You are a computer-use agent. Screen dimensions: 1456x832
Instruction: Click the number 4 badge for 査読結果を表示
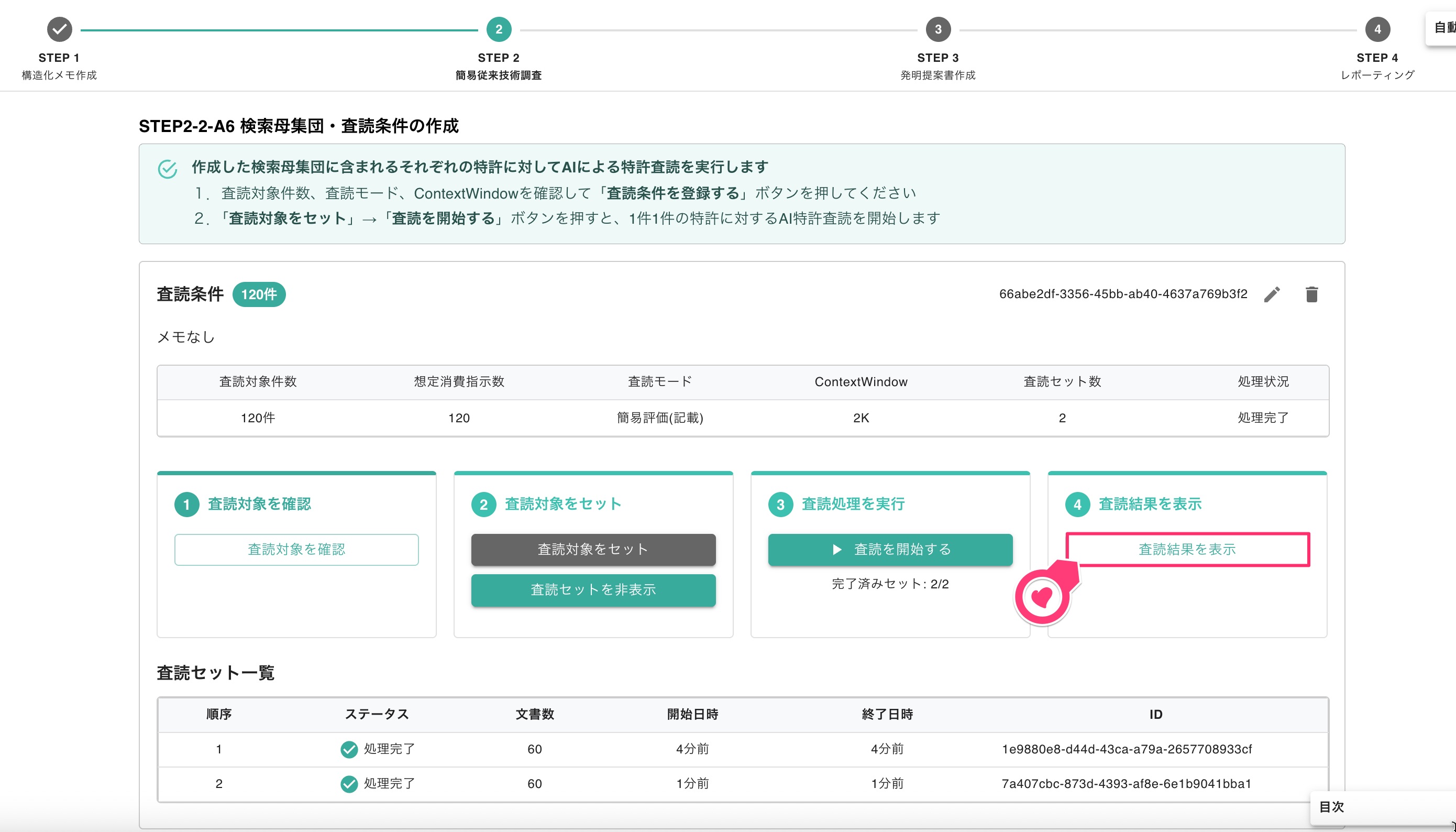(x=1078, y=505)
